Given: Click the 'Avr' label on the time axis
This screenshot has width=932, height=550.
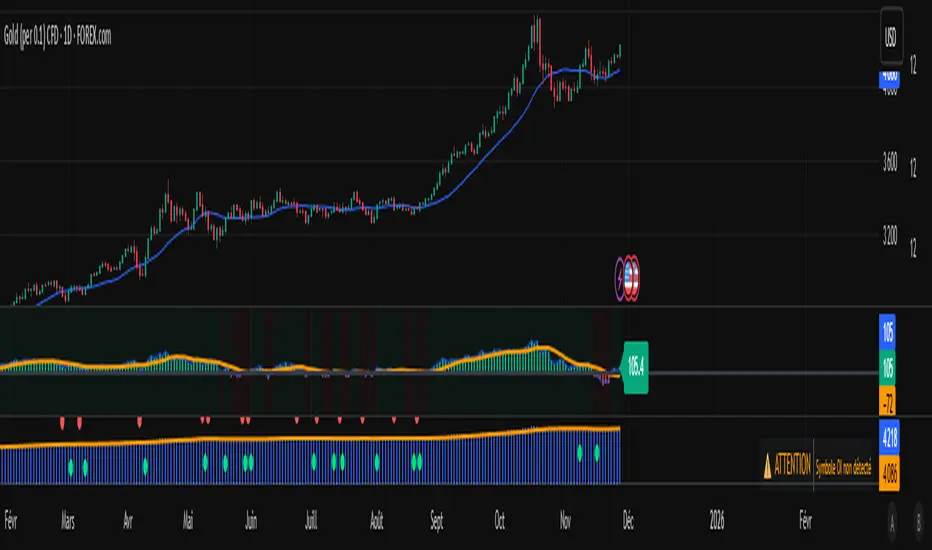Looking at the screenshot, I should coord(128,521).
